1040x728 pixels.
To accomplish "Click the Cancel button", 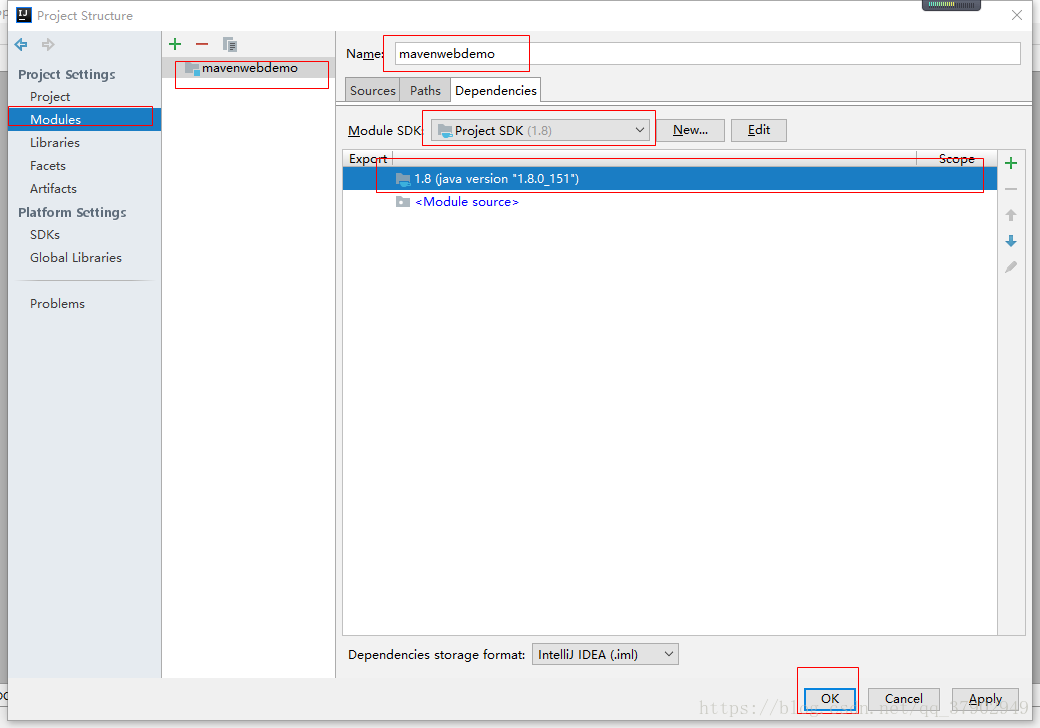I will point(903,699).
